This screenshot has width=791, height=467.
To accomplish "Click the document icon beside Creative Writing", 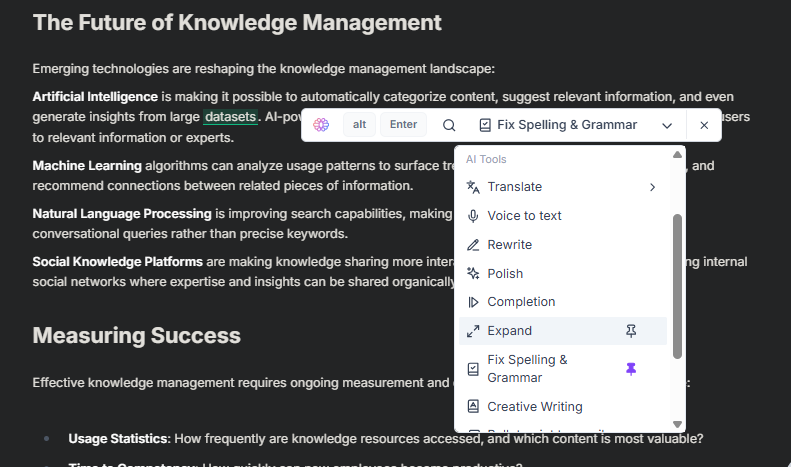I will pyautogui.click(x=473, y=406).
